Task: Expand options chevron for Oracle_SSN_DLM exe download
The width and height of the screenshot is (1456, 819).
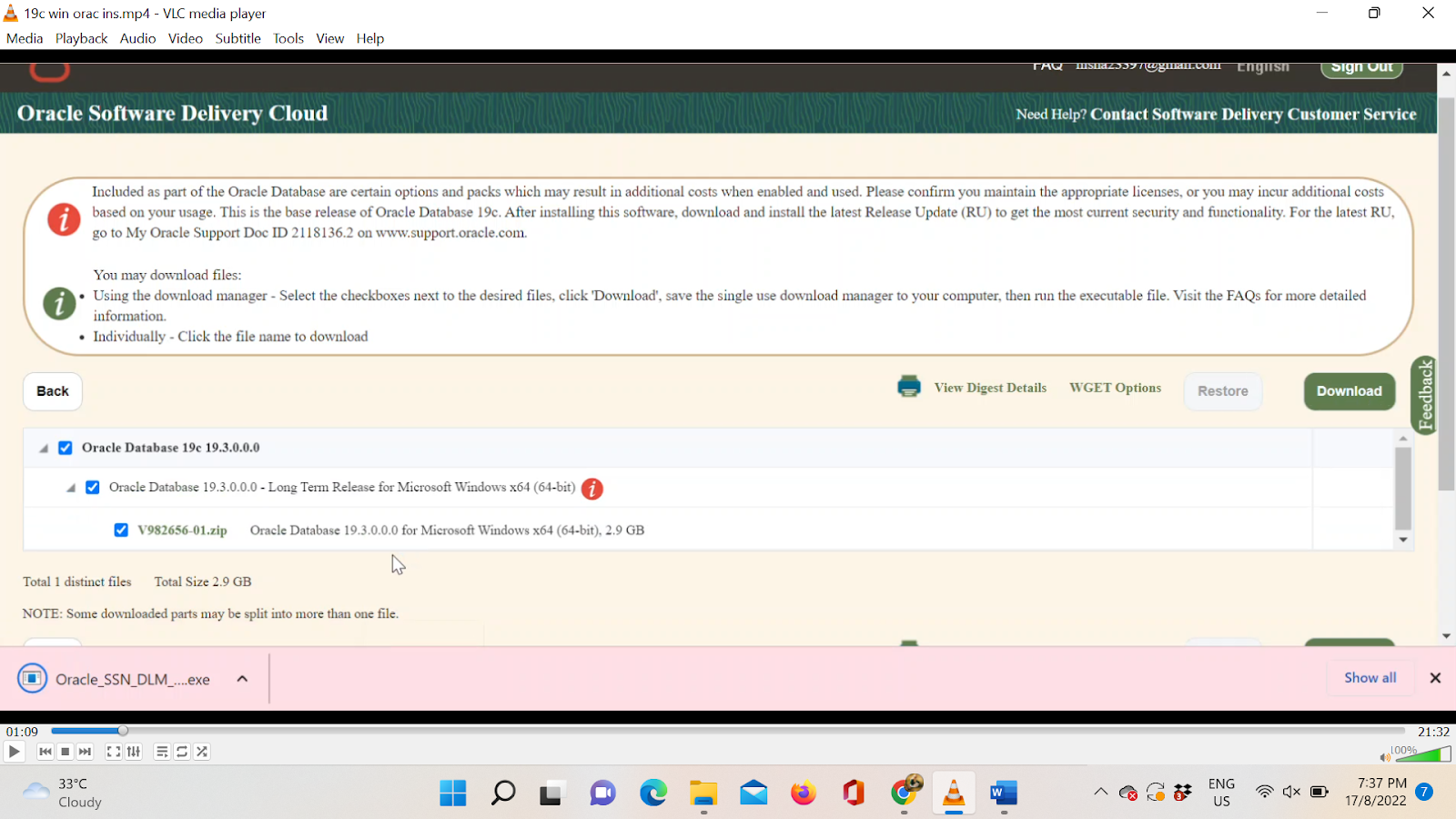Action: (242, 679)
